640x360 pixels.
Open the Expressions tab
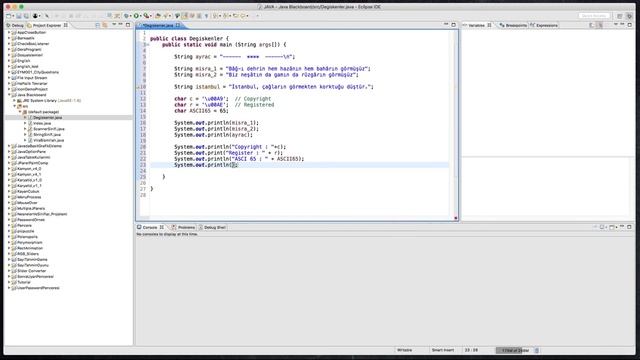544,25
